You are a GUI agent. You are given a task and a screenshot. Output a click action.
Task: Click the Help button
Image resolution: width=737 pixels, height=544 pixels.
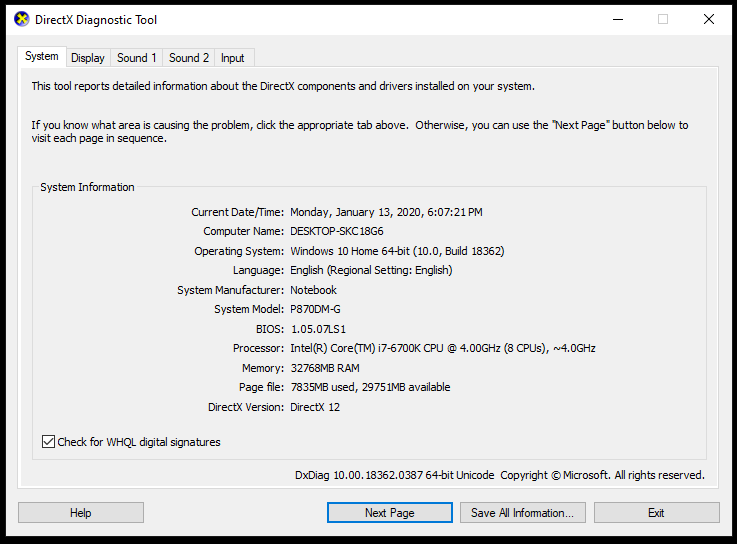[81, 512]
